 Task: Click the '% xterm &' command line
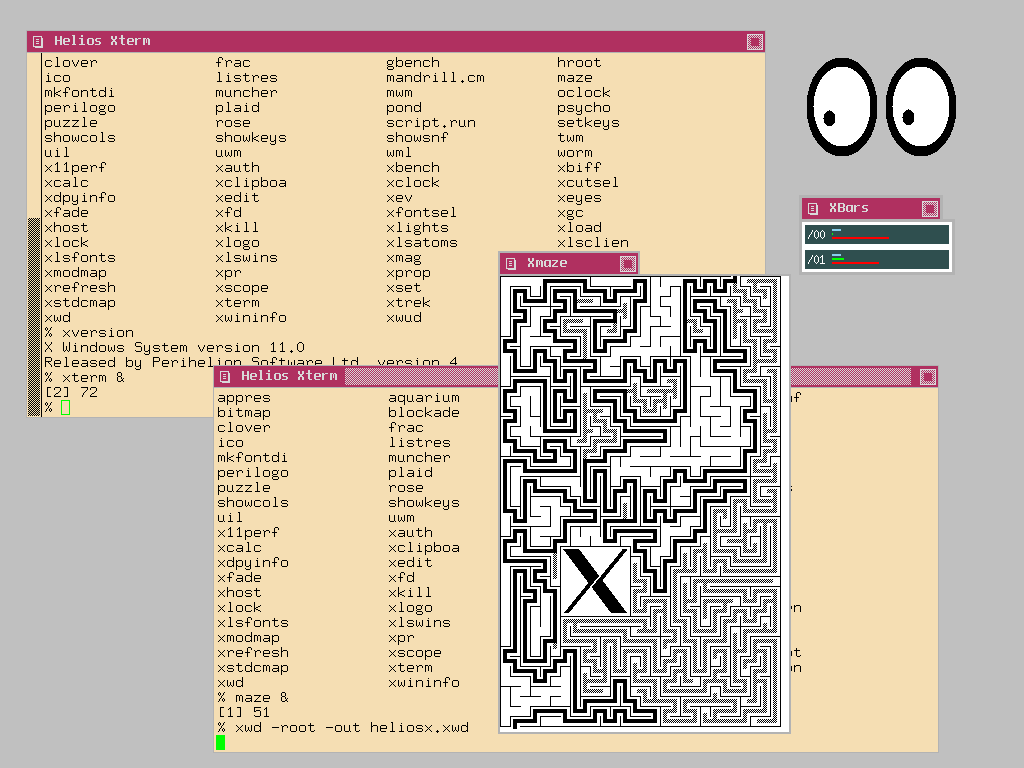84,378
